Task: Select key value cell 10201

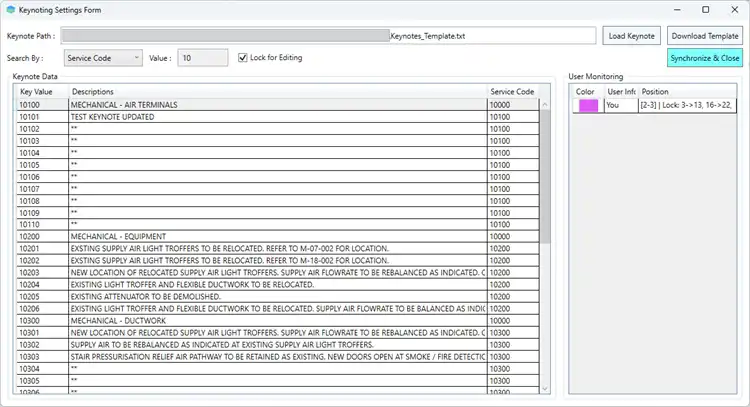Action: (x=43, y=248)
